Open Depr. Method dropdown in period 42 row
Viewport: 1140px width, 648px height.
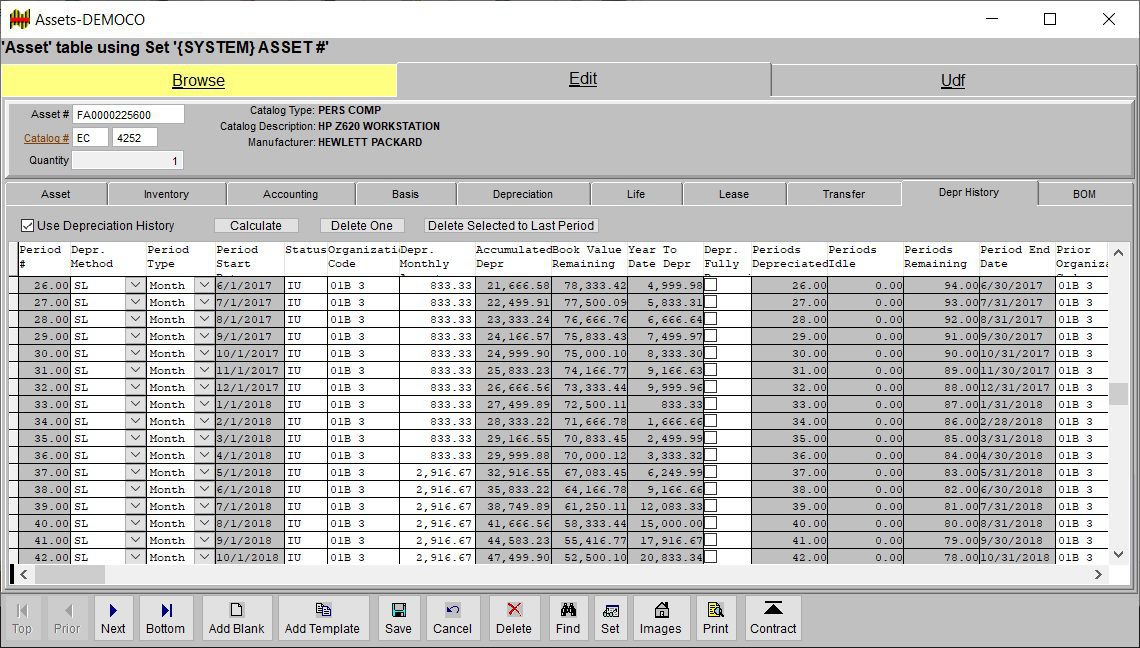pos(135,557)
